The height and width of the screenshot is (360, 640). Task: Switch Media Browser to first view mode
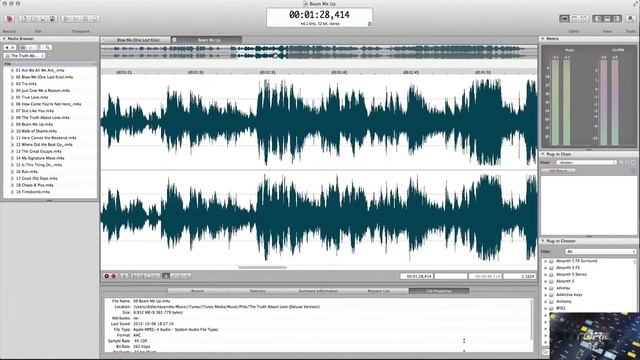pos(23,47)
